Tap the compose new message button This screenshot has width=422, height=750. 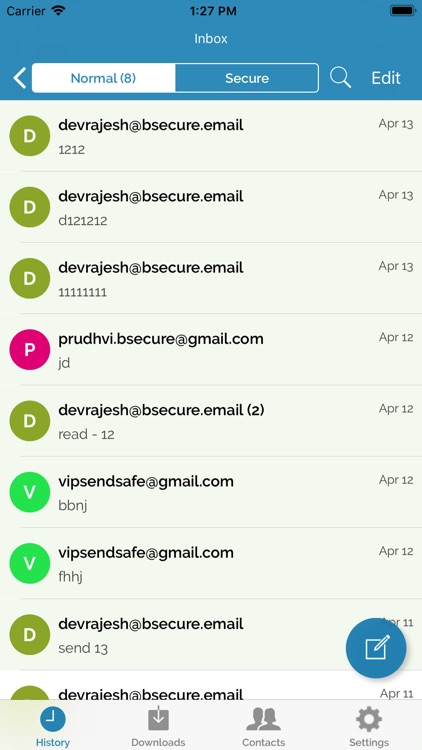pyautogui.click(x=376, y=648)
